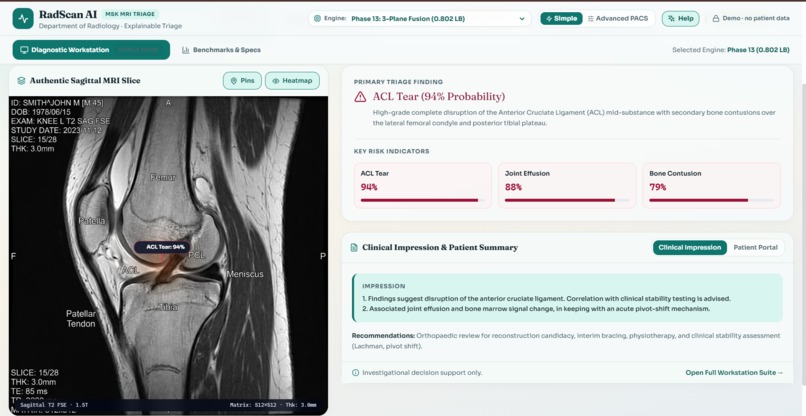Open the Engine selection dropdown
This screenshot has width=806, height=416.
(419, 19)
